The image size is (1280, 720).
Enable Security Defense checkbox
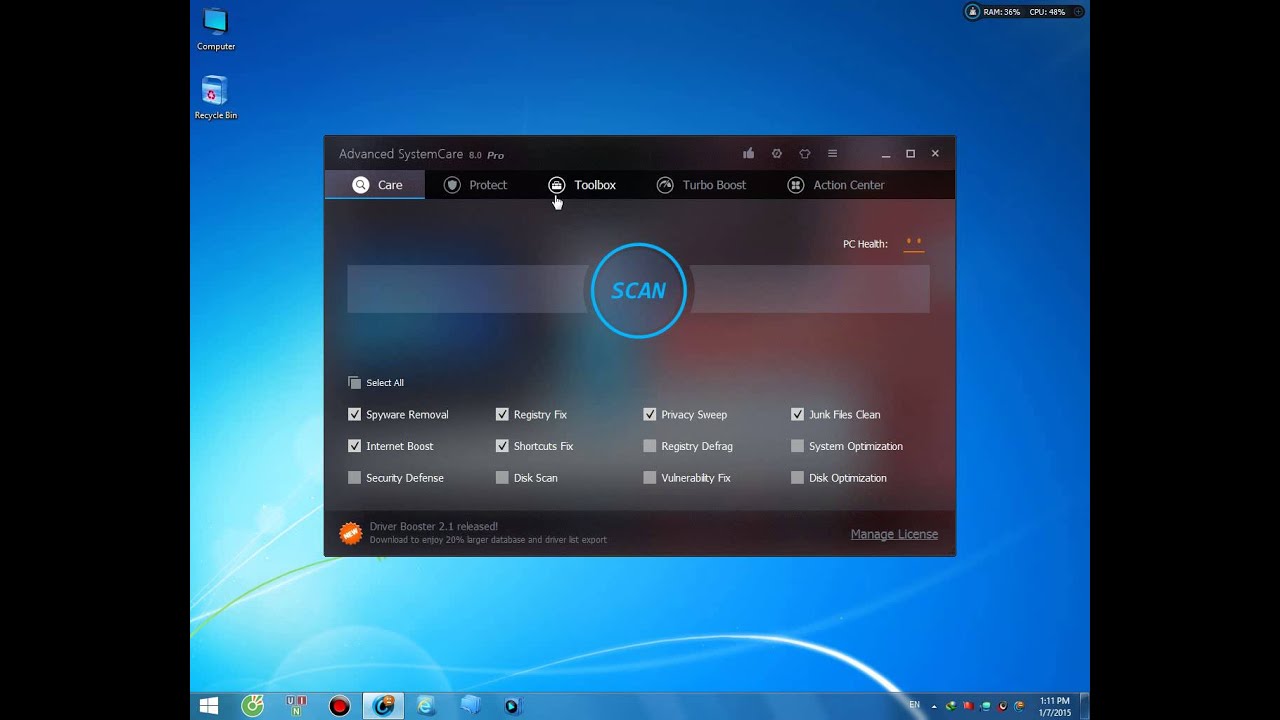pyautogui.click(x=354, y=478)
